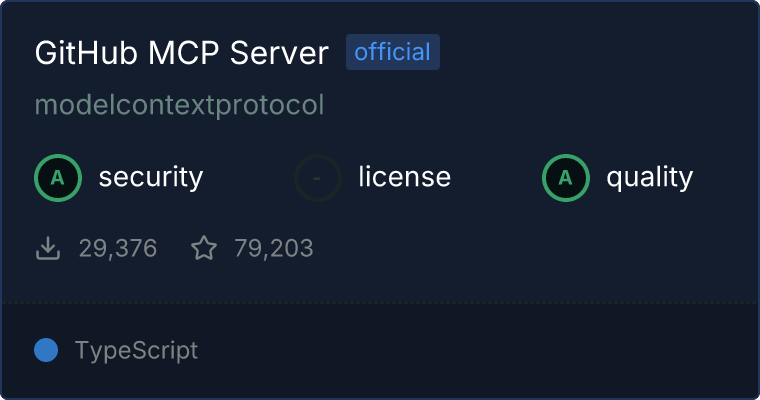Open the modelcontextprotocol author link
Screen dimensions: 760x400
[179, 105]
